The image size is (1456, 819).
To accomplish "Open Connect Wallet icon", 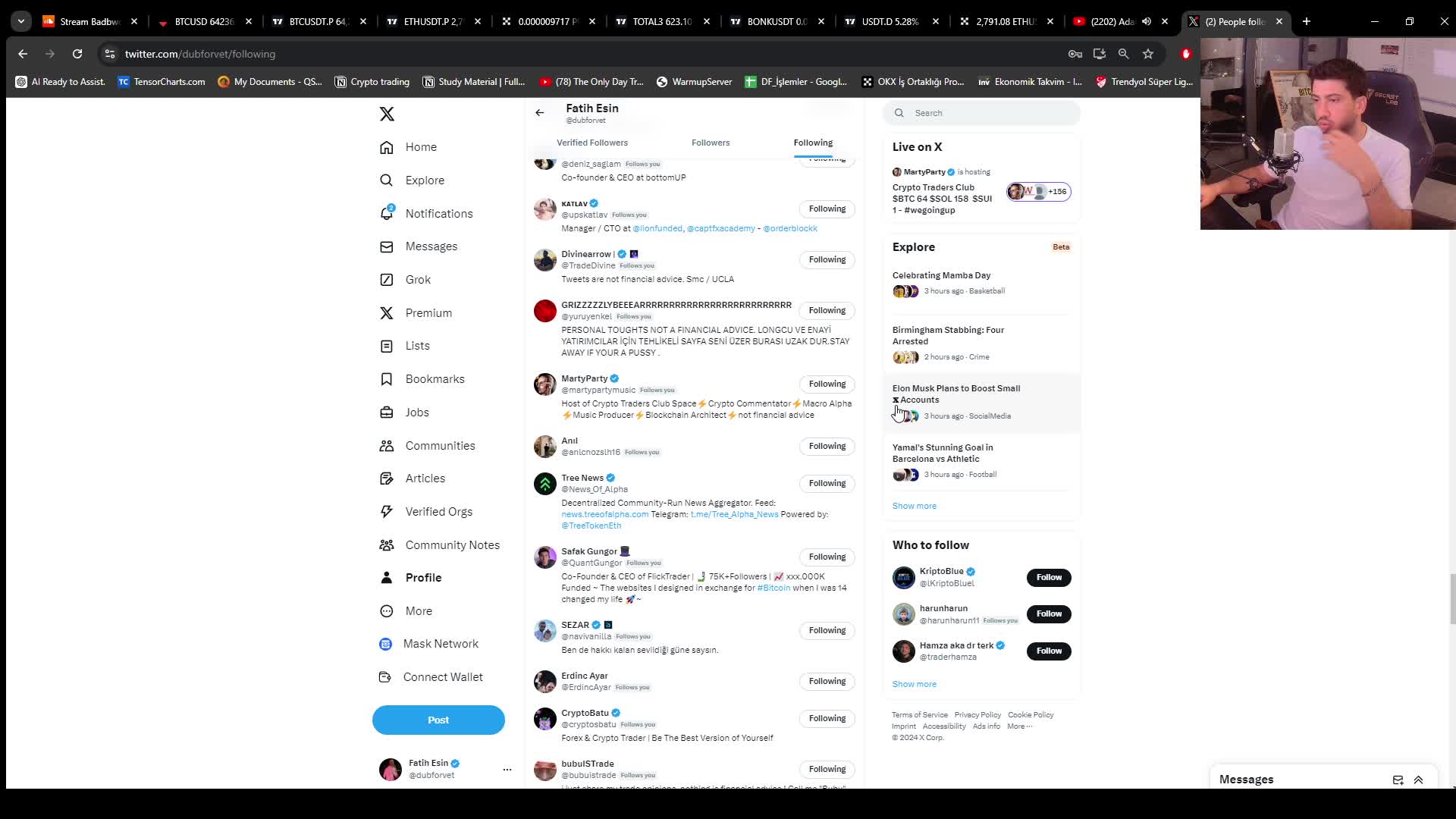I will click(x=385, y=677).
